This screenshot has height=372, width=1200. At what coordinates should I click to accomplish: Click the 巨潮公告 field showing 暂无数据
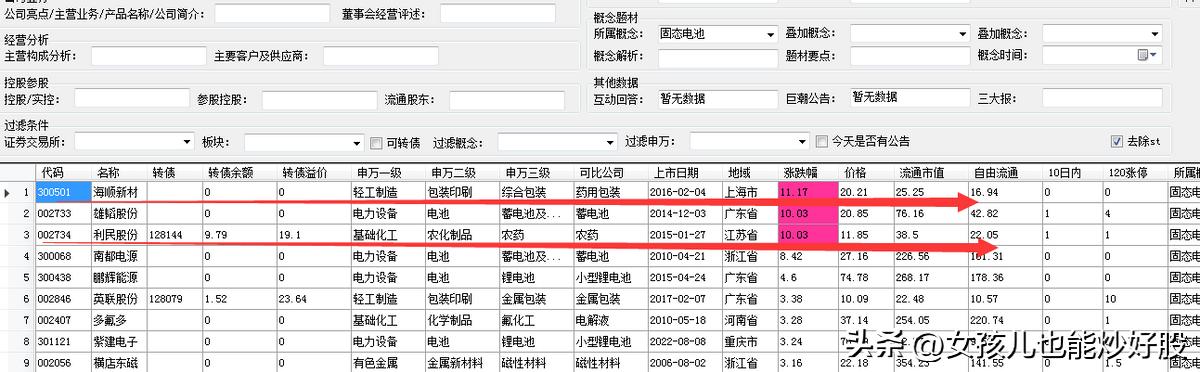point(909,98)
